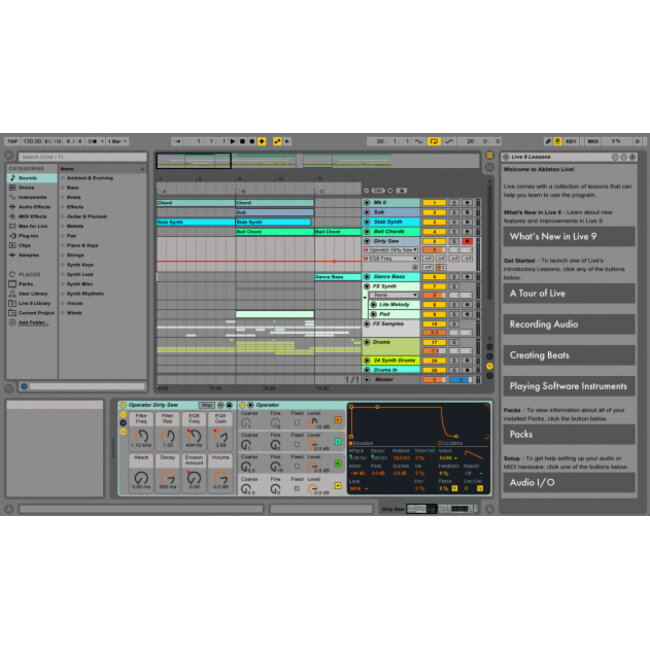This screenshot has width=650, height=650.
Task: Select the green second operator oscillator
Action: 338,442
